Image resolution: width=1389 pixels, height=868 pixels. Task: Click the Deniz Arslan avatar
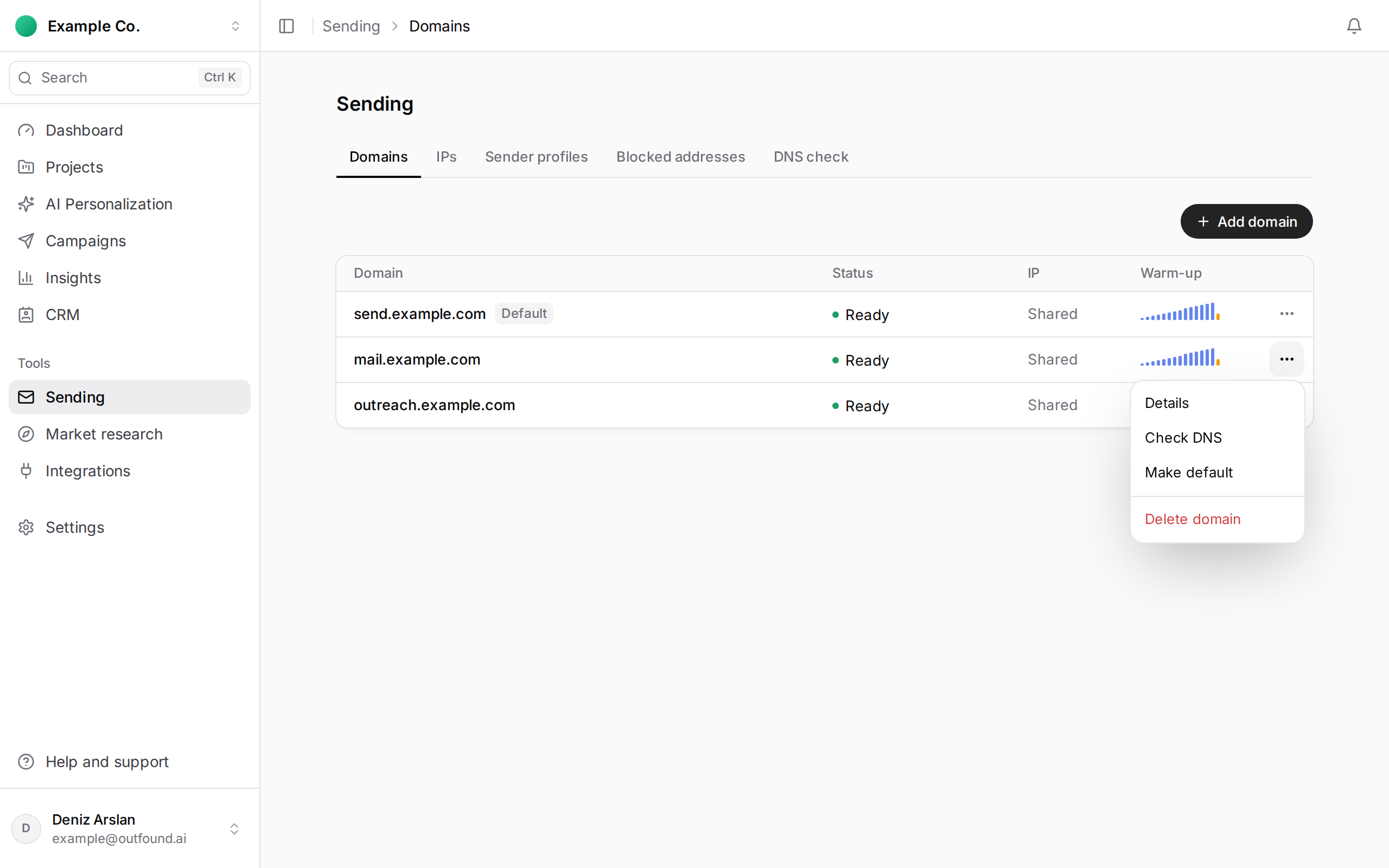[x=26, y=828]
